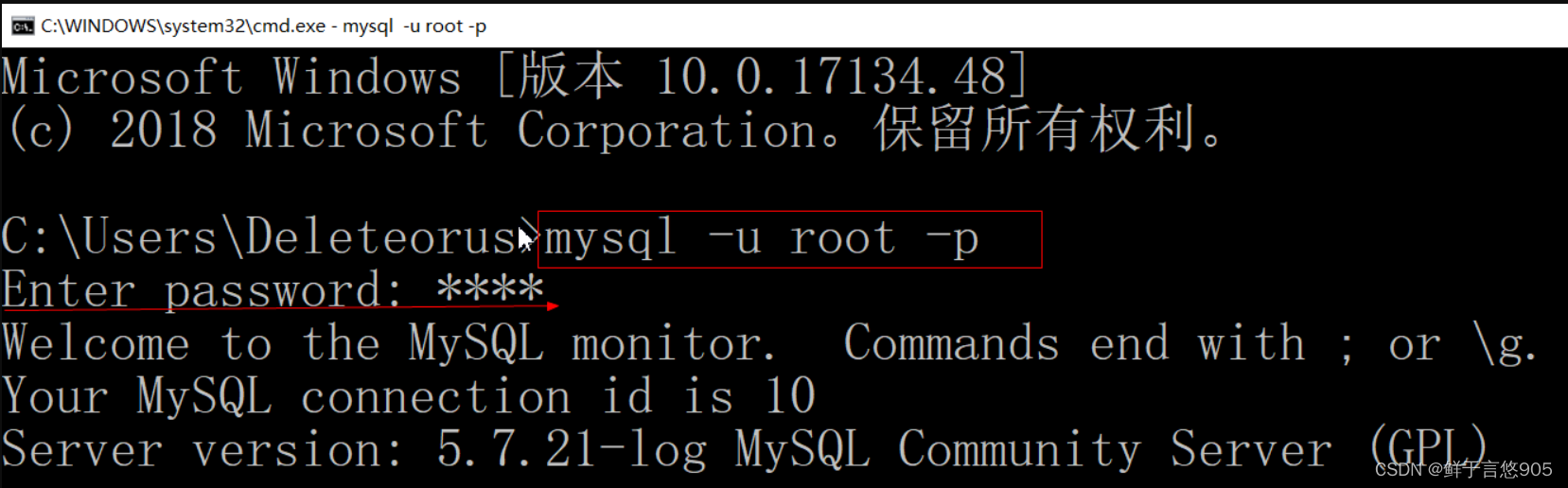Click the word root in the command
This screenshot has width=1568, height=488.
coord(842,238)
